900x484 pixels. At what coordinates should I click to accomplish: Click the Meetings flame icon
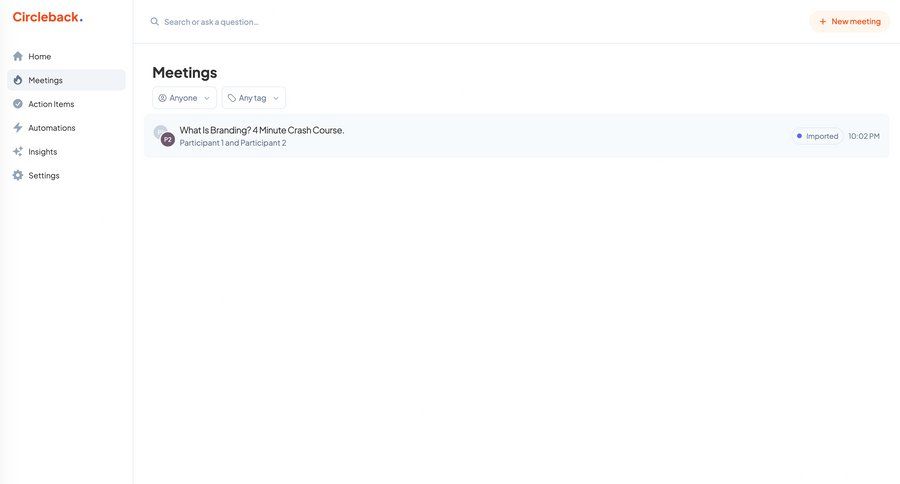[x=18, y=80]
